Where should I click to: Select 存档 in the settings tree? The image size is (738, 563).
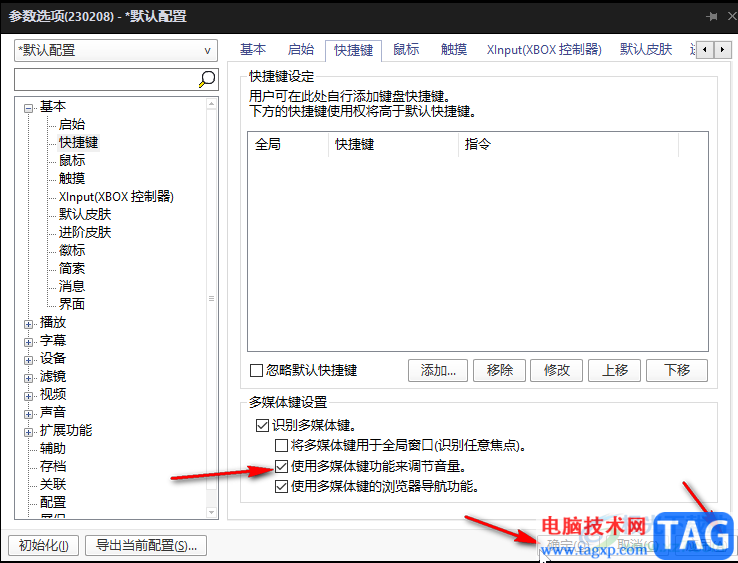(53, 466)
